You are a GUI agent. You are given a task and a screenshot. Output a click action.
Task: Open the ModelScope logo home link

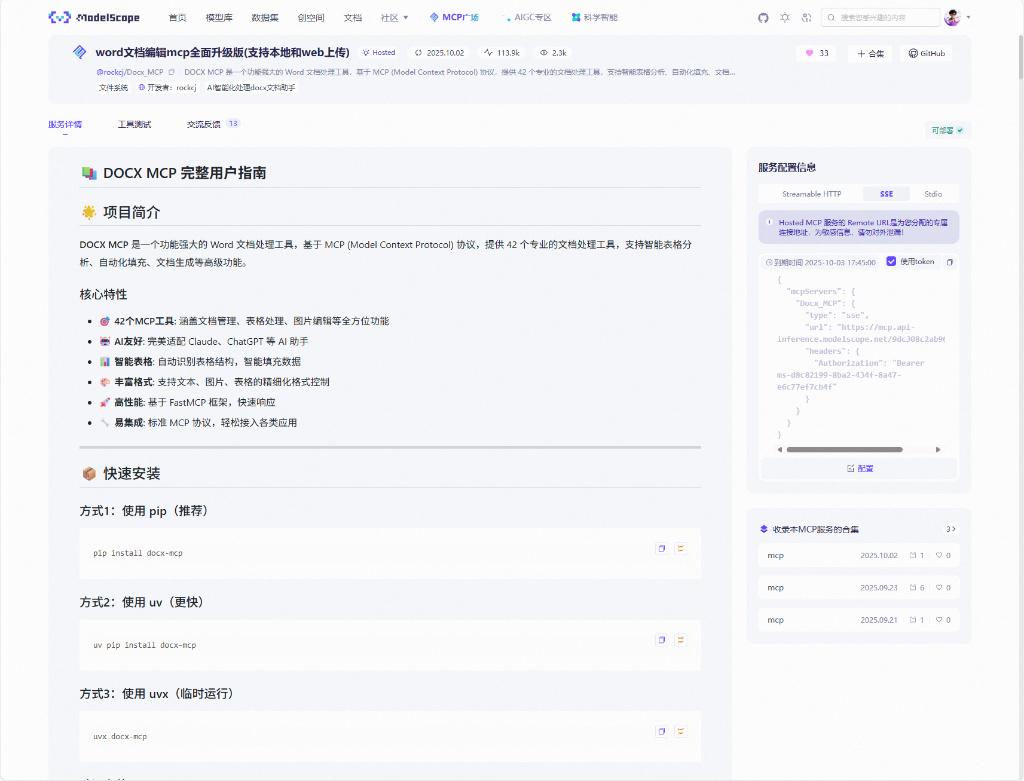[x=94, y=17]
